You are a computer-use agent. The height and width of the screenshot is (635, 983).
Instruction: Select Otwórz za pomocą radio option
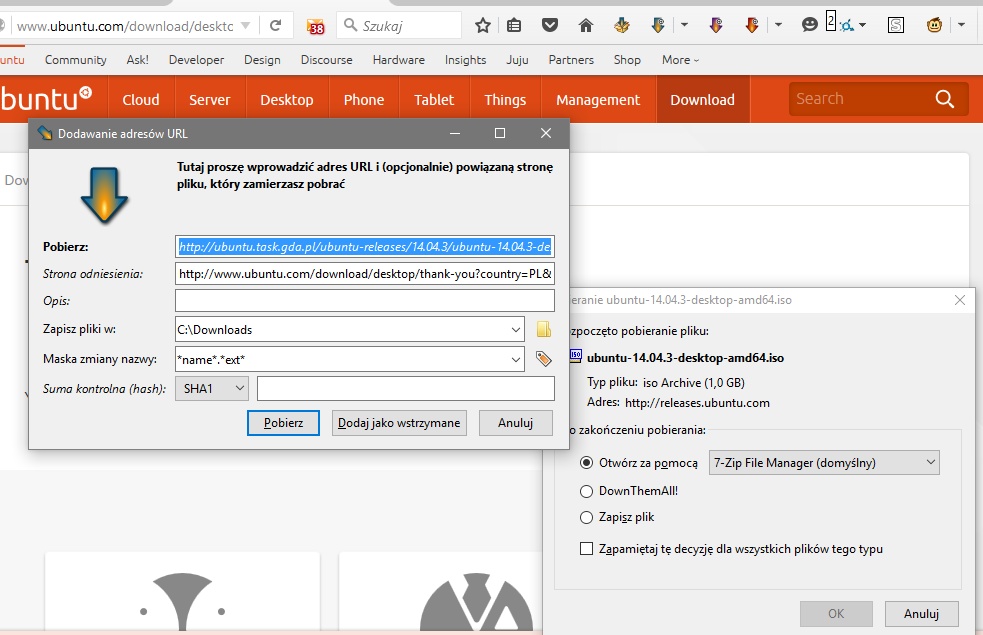pos(586,463)
